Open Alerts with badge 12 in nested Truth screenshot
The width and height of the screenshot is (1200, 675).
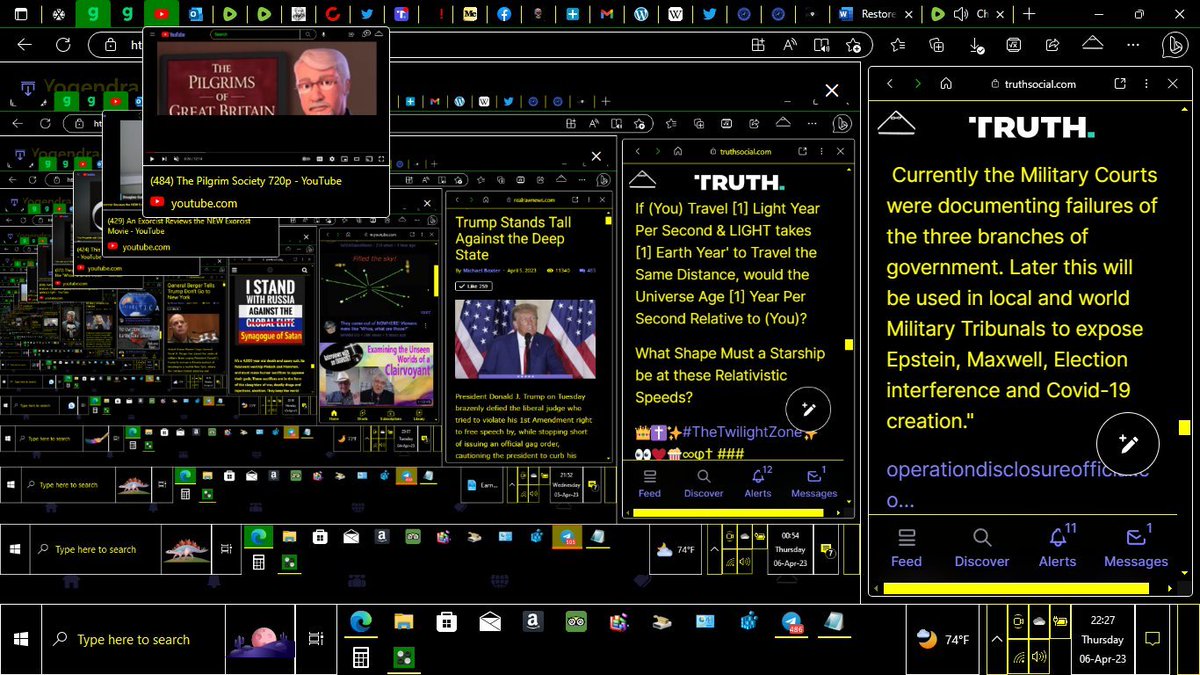759,482
